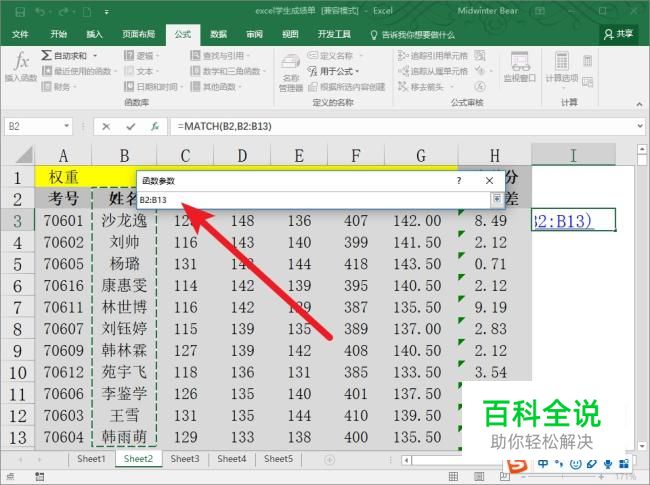Select column C header
650x485 pixels.
pos(185,155)
